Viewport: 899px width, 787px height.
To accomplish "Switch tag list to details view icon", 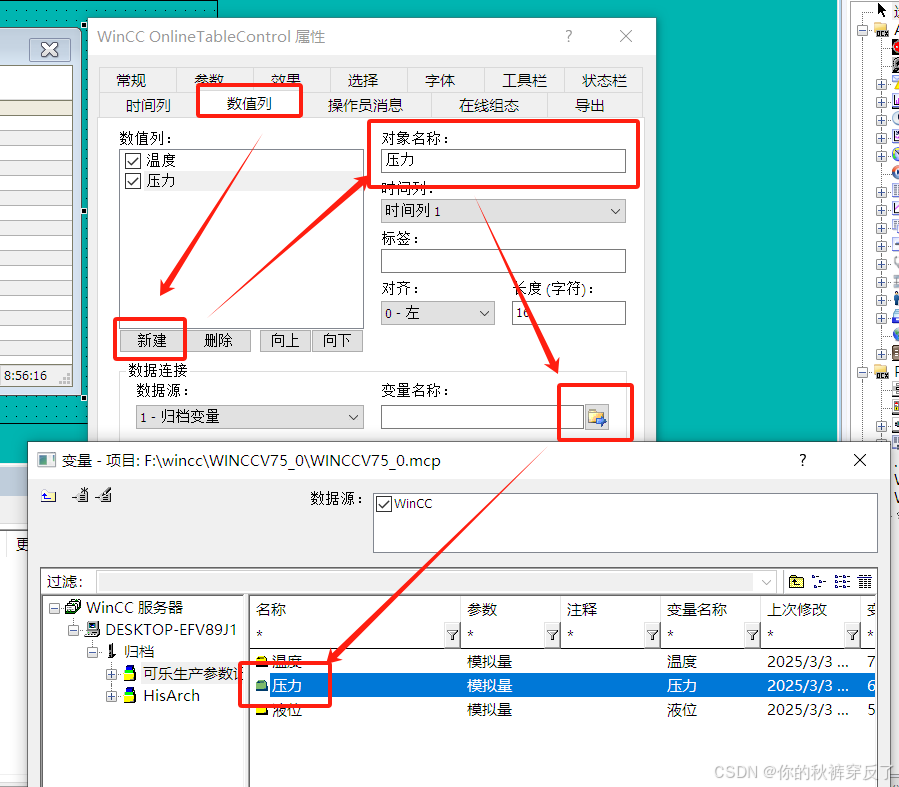I will pos(865,582).
